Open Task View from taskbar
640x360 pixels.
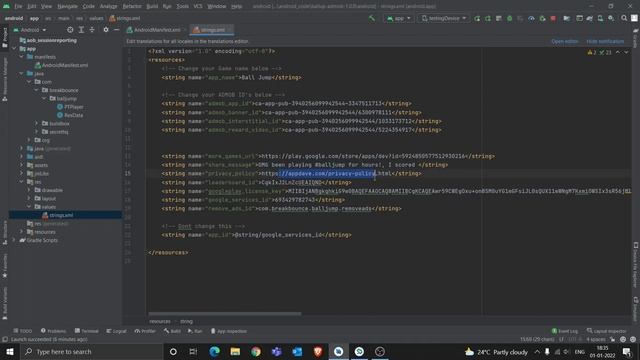point(193,351)
